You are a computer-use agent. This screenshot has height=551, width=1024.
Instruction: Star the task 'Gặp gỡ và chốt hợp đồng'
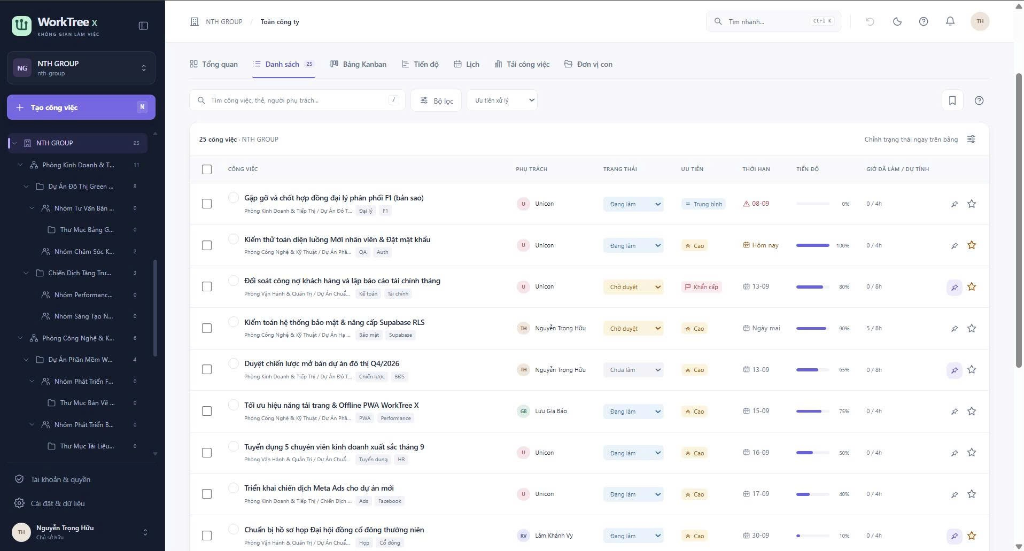(972, 204)
